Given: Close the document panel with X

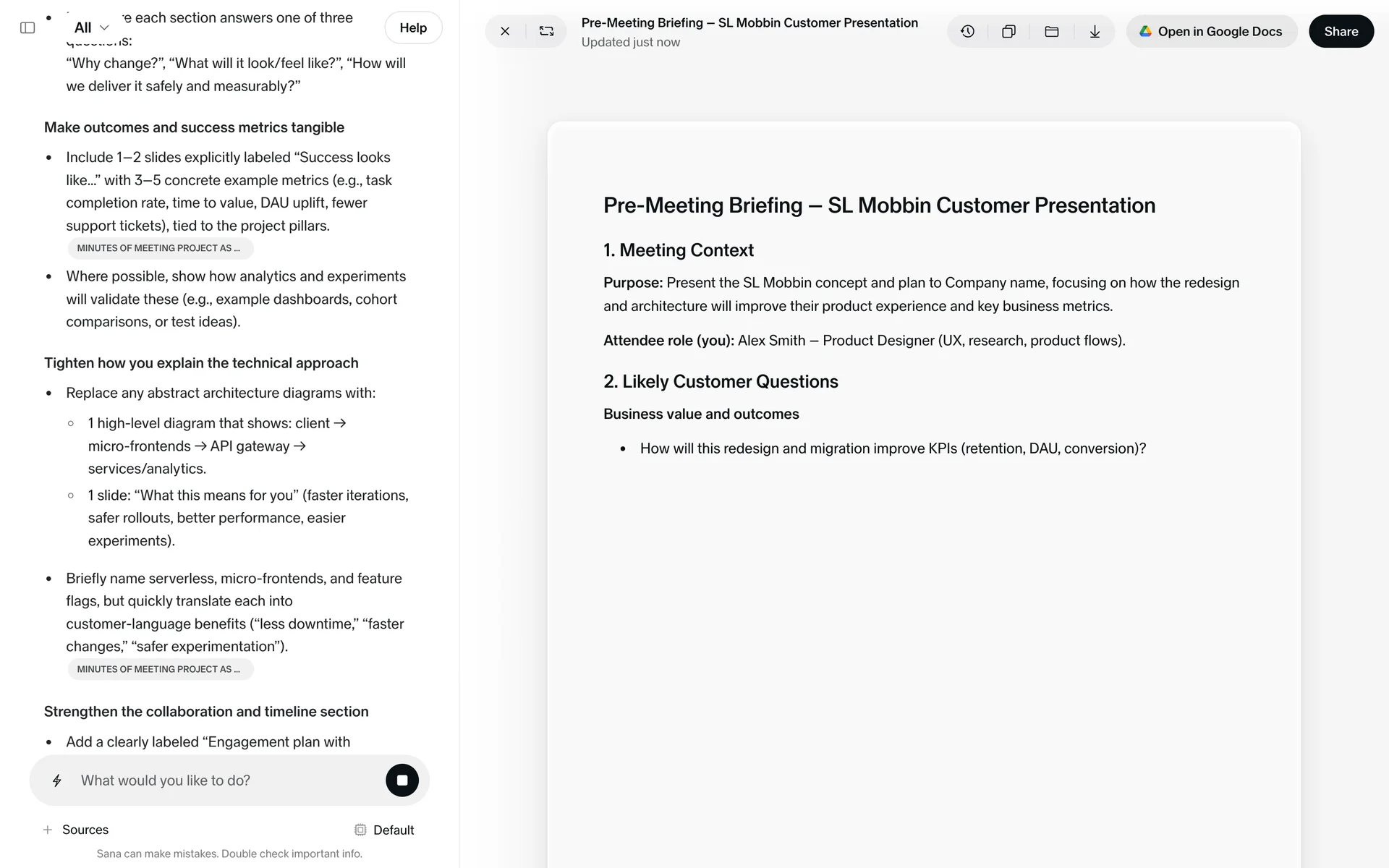Looking at the screenshot, I should 505,31.
